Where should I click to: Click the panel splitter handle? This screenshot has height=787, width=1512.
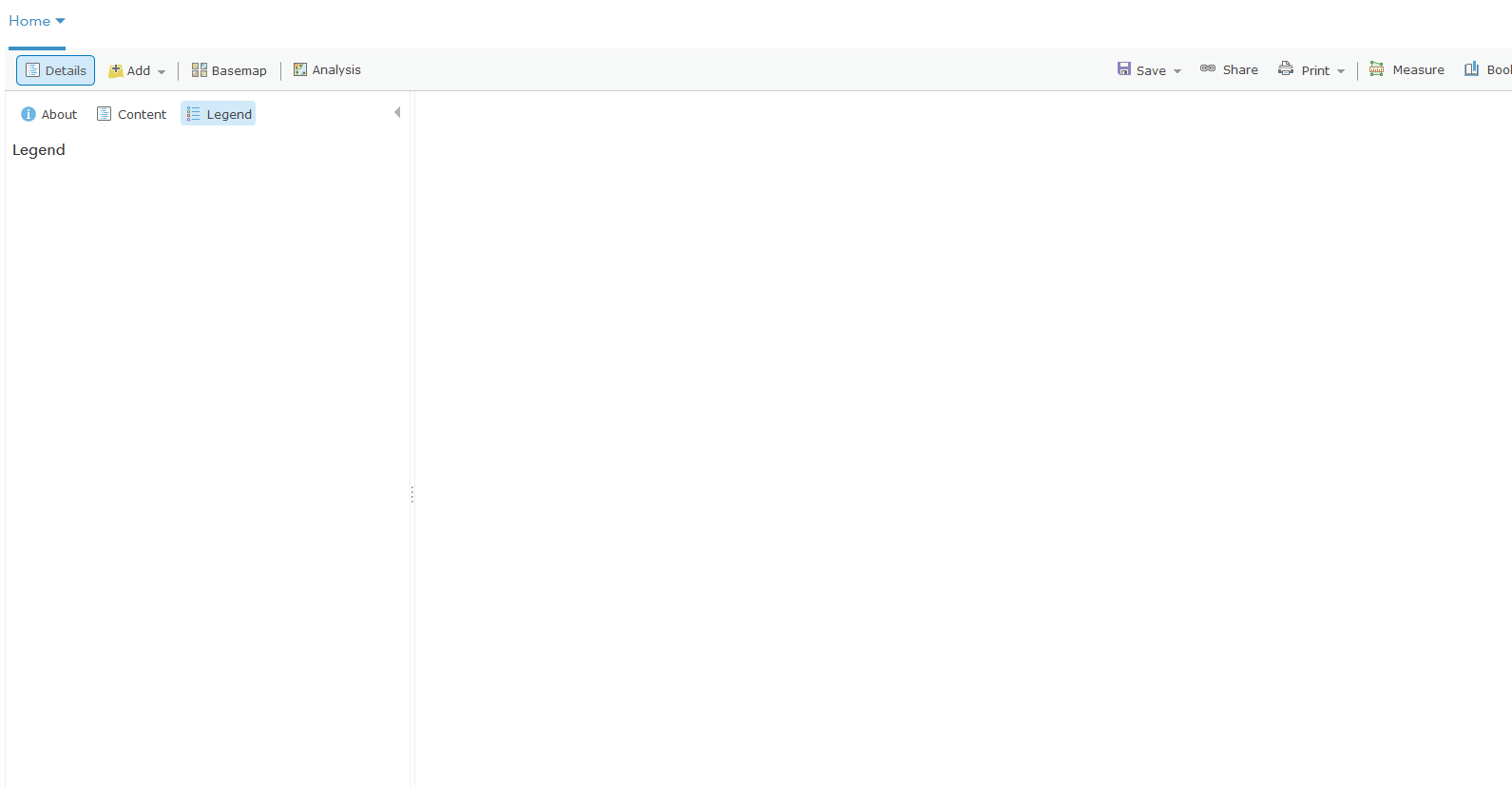click(x=411, y=494)
